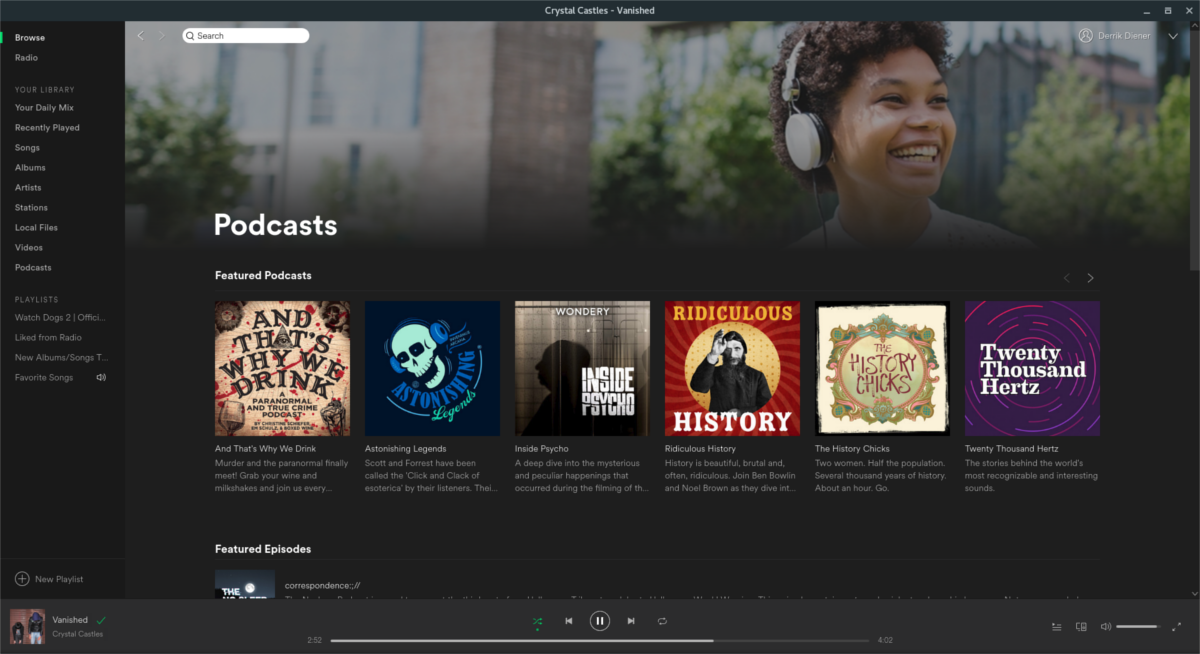Show next featured podcasts arrow
This screenshot has width=1200, height=654.
click(x=1091, y=278)
